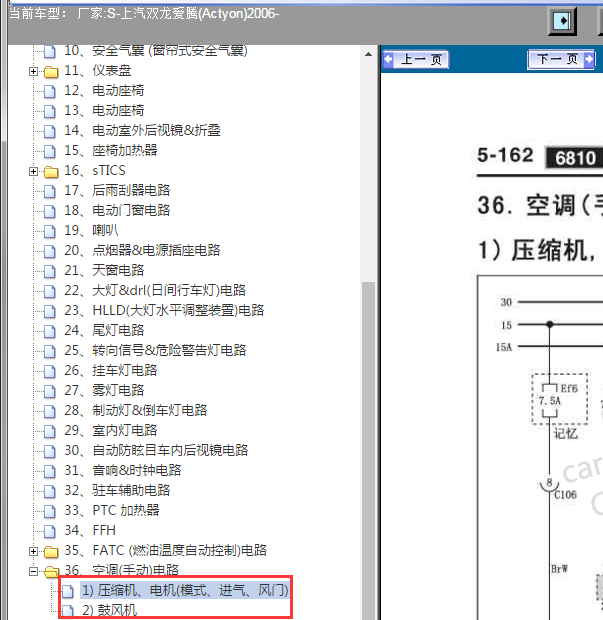The height and width of the screenshot is (620, 603).
Task: Click the page icon for 12、电动座椅
Action: click(x=49, y=91)
